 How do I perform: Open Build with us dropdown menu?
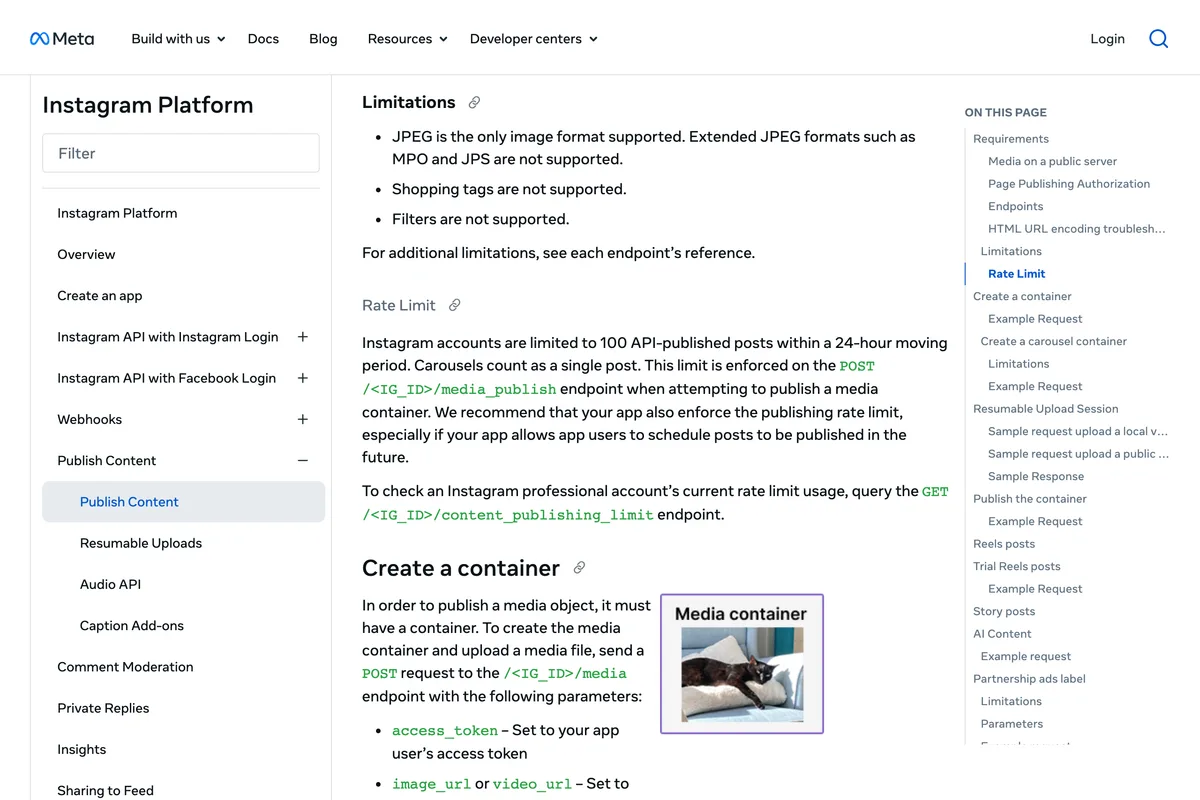178,39
